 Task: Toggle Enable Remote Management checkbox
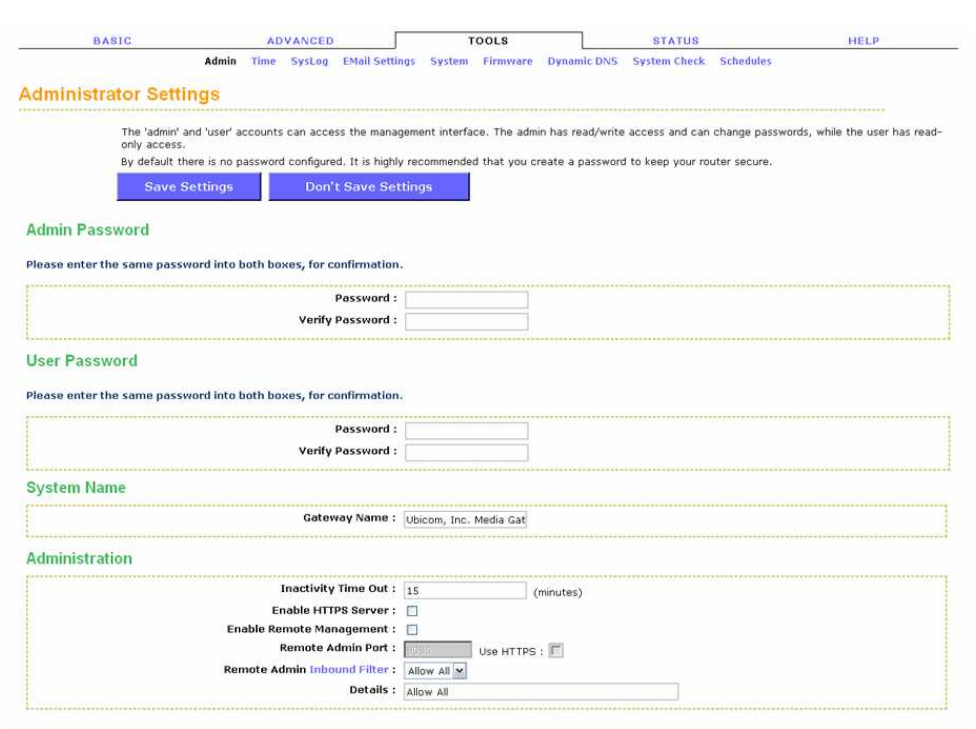[412, 629]
